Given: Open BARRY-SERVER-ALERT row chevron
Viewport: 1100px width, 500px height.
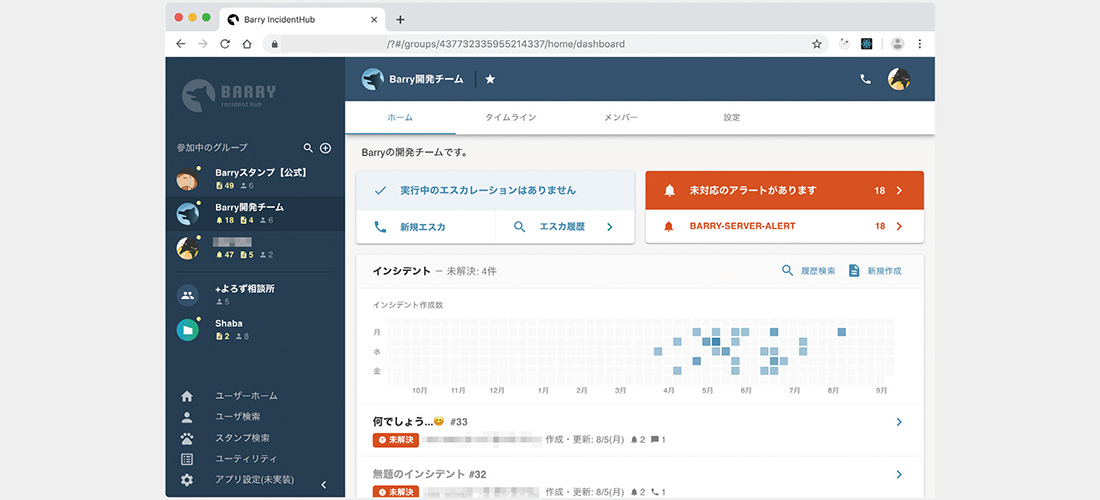Looking at the screenshot, I should 899,227.
